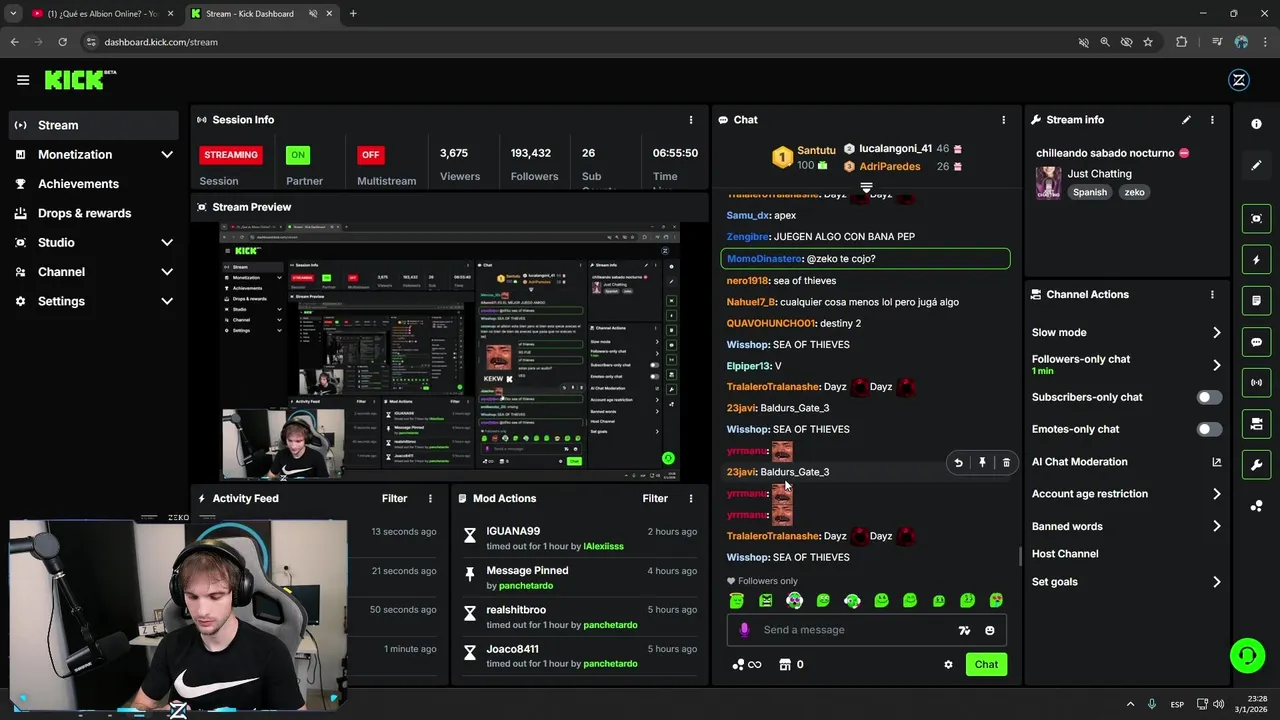
Task: Reply to highlighted chat message
Action: coord(958,463)
